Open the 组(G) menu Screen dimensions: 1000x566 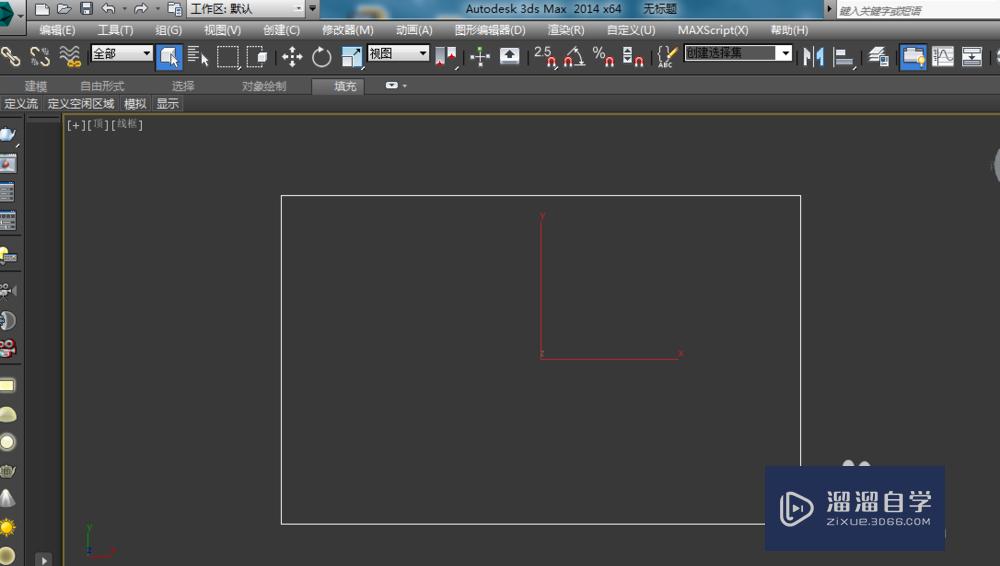tap(168, 30)
